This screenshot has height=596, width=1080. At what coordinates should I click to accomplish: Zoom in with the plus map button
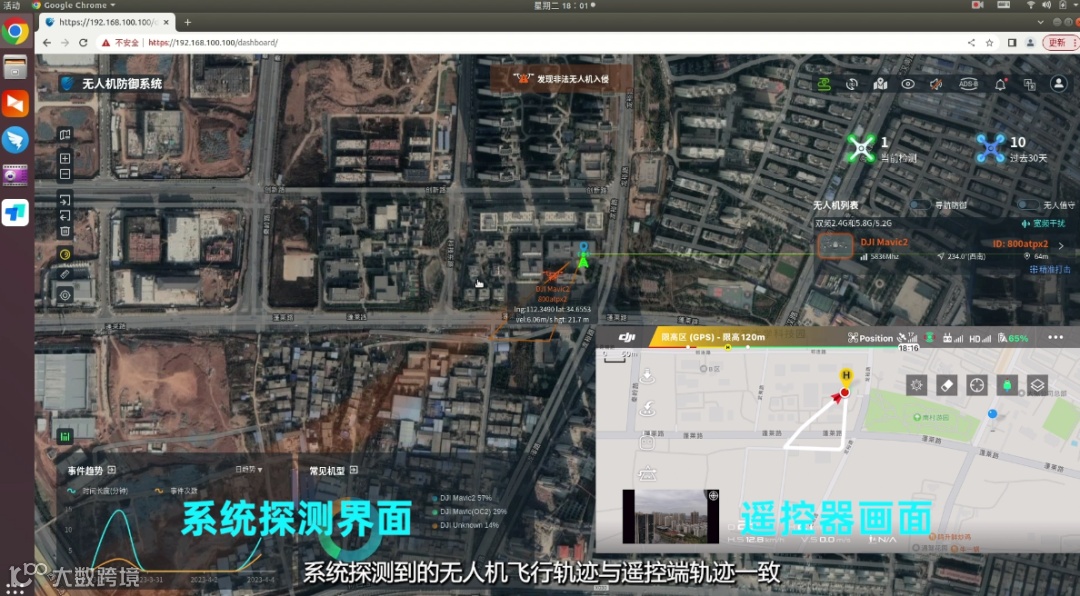point(65,158)
